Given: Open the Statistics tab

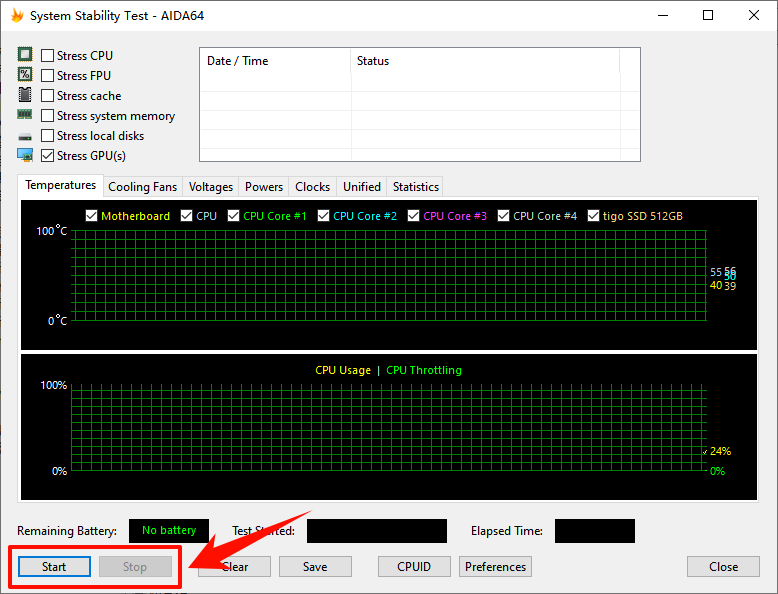Looking at the screenshot, I should point(415,187).
